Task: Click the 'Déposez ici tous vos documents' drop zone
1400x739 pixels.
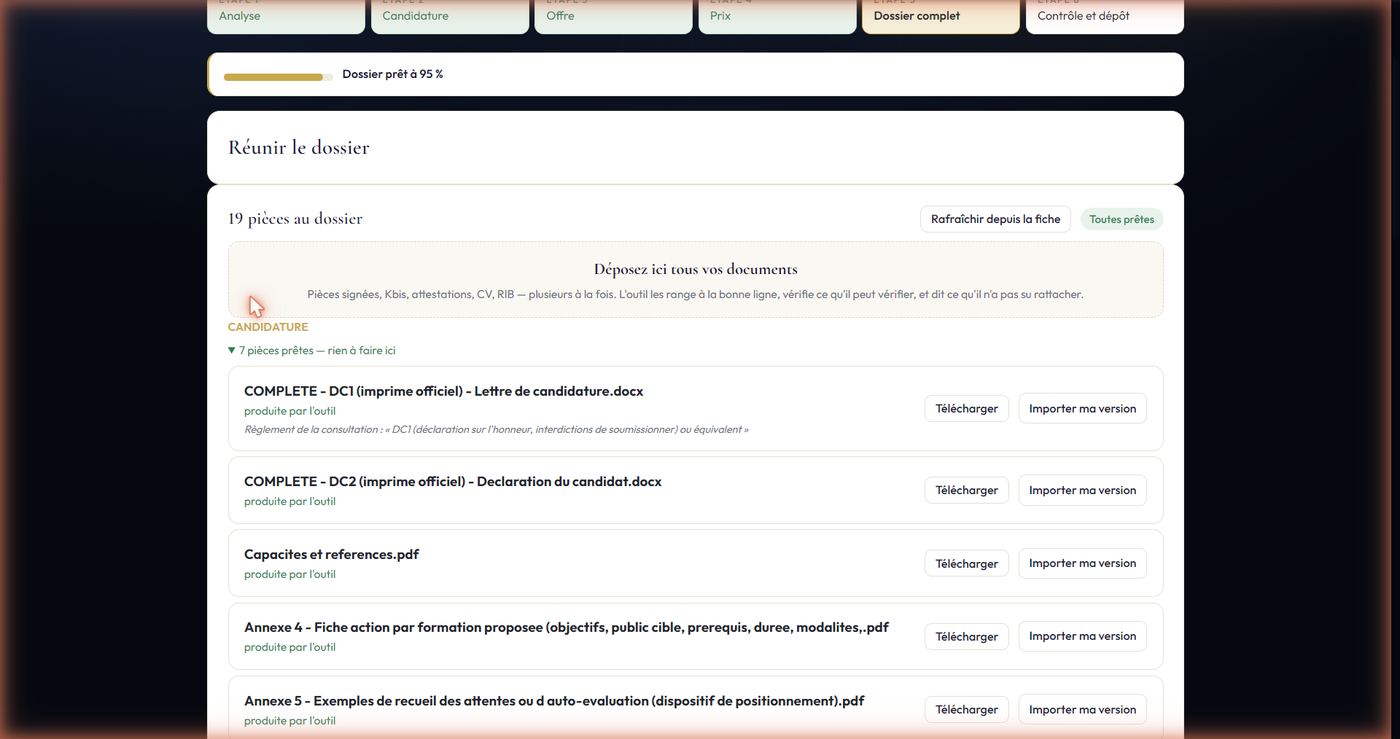Action: [696, 280]
